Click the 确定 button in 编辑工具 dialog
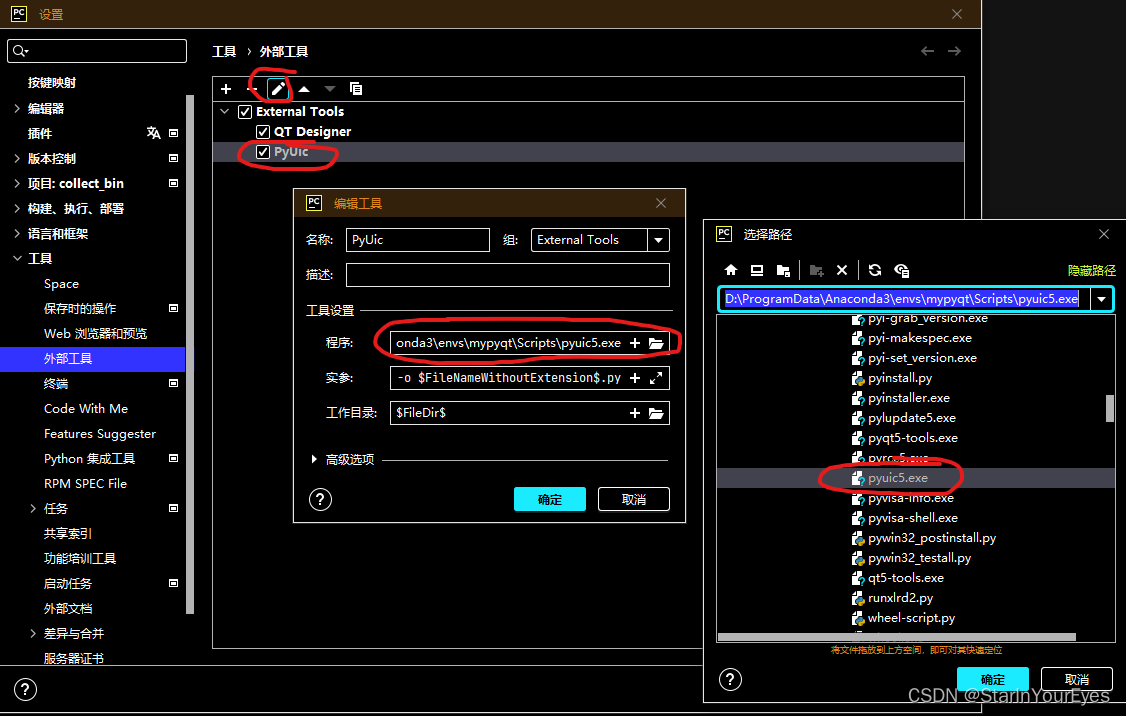Screen dimensions: 1126x716 (x=549, y=499)
